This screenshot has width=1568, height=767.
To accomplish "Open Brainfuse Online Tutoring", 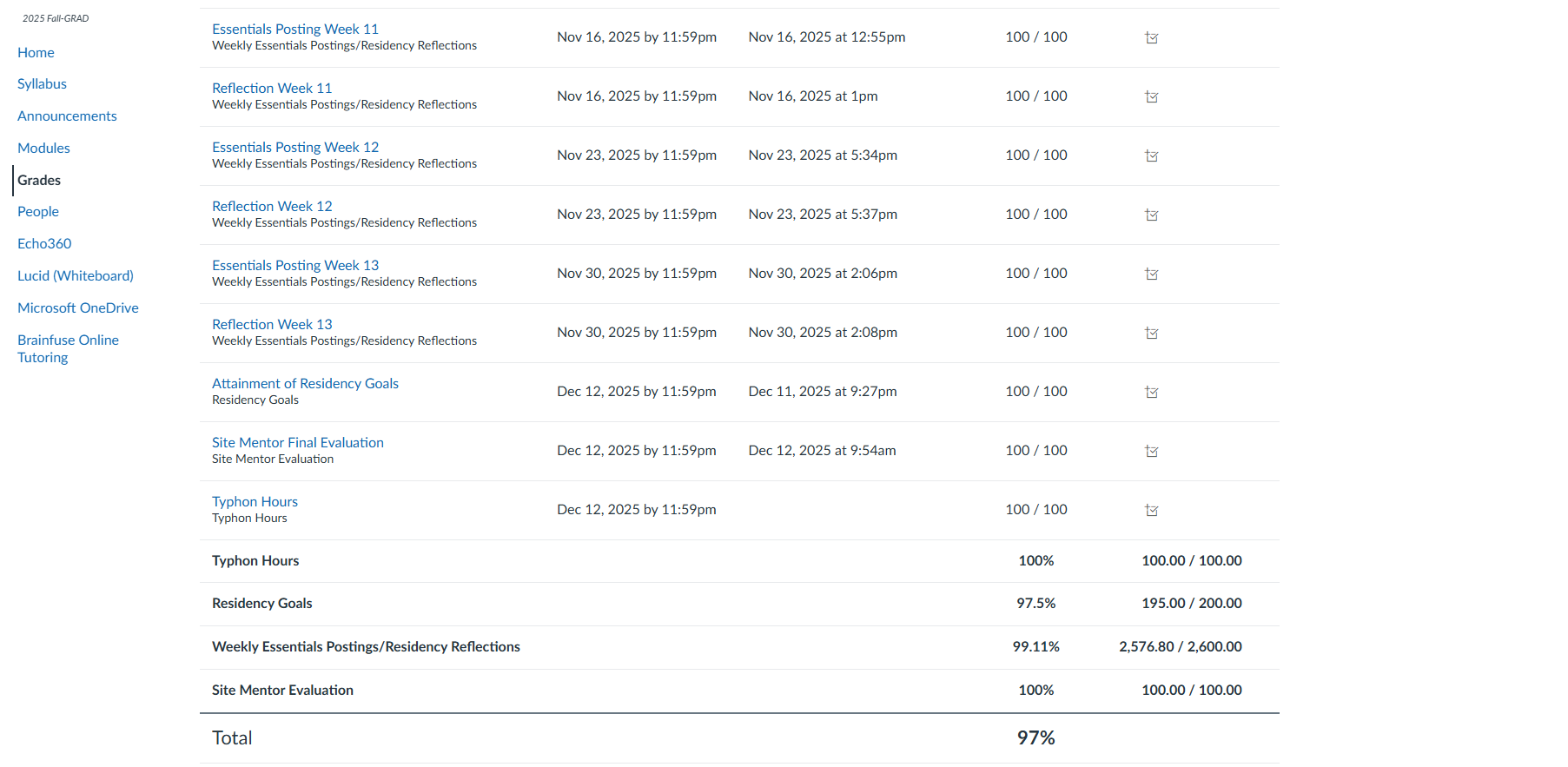I will click(x=68, y=348).
